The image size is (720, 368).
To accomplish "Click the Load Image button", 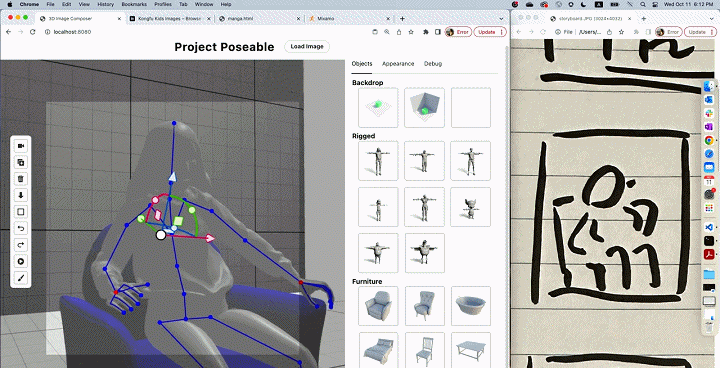I will tap(307, 46).
